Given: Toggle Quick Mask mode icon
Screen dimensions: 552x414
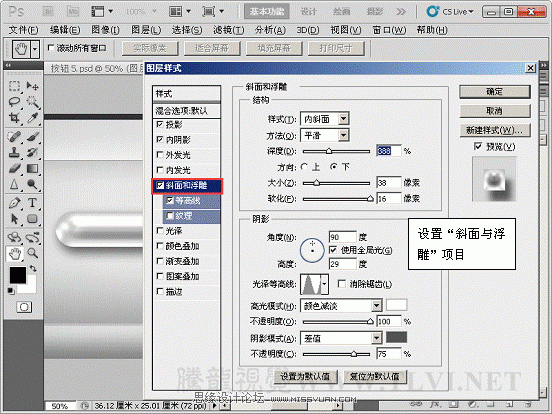Looking at the screenshot, I should 24,307.
